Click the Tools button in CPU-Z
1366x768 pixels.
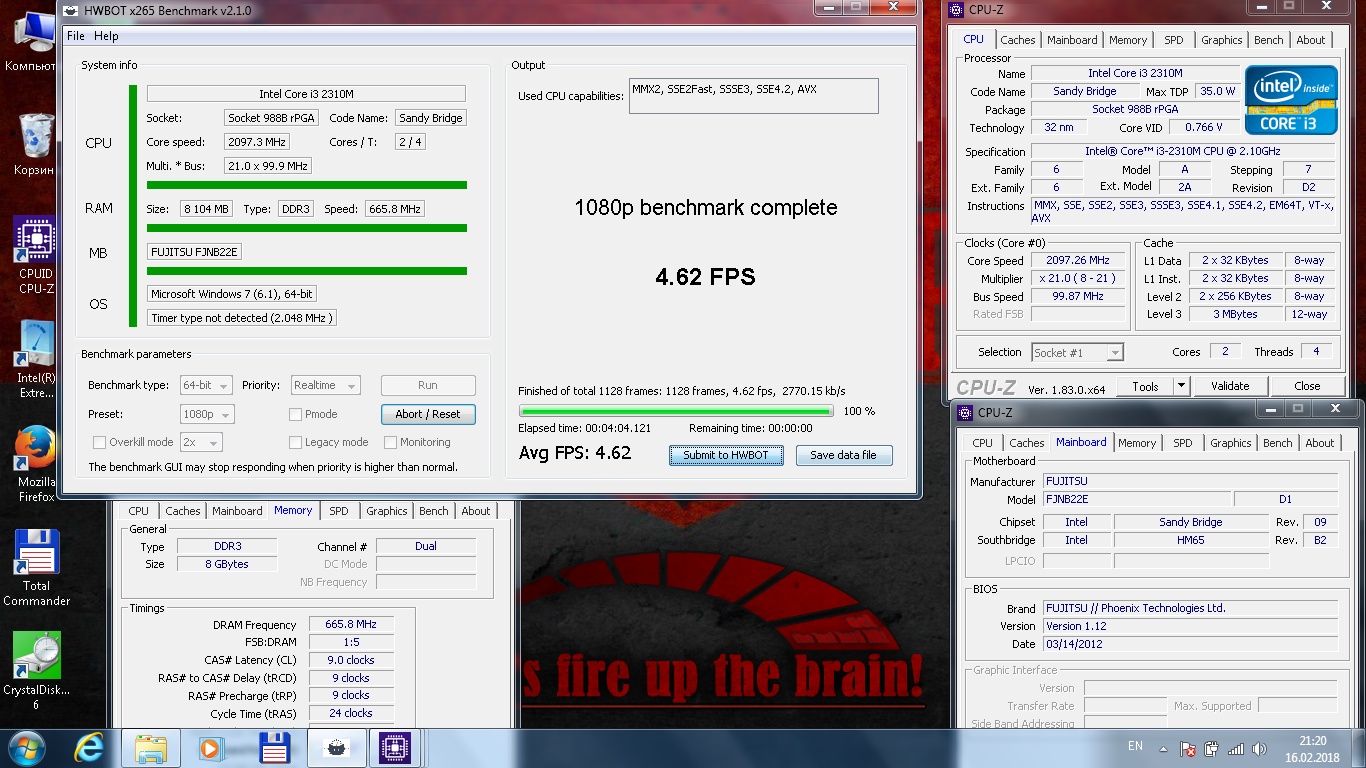pos(1146,386)
